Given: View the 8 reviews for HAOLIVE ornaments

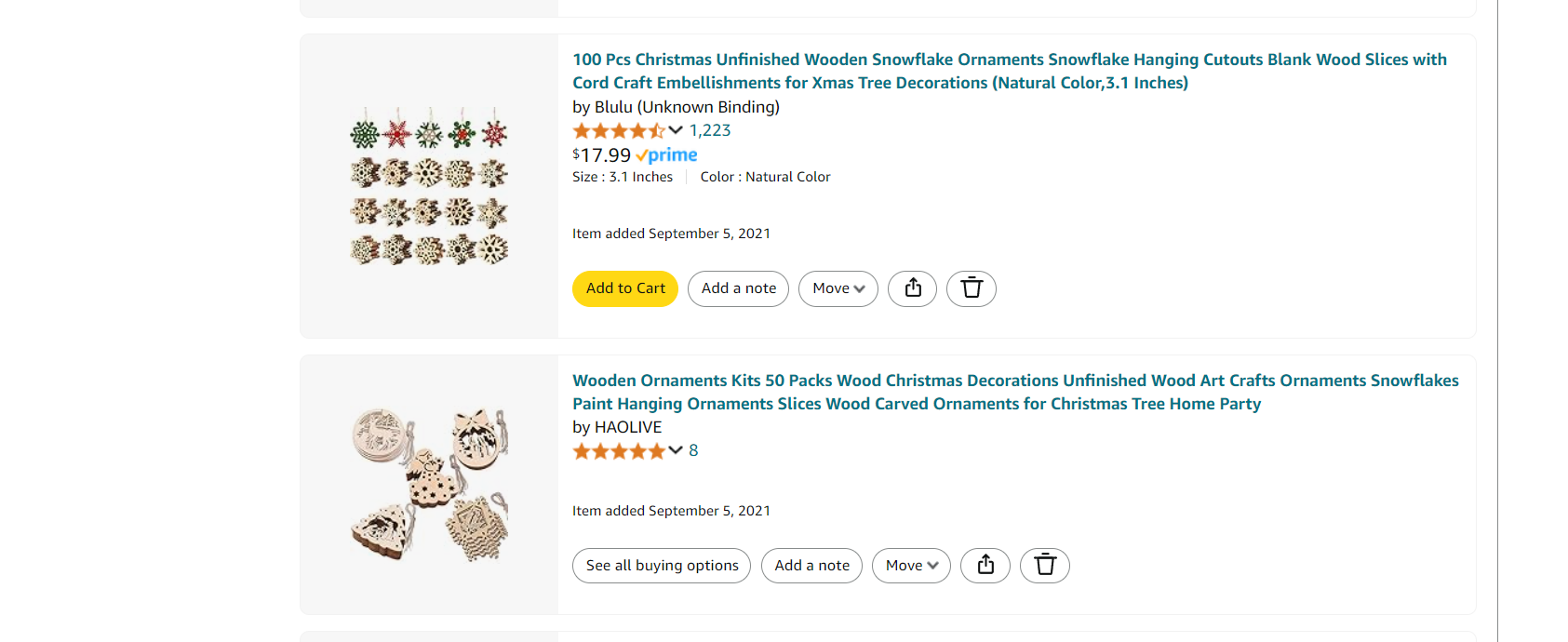Looking at the screenshot, I should [693, 450].
